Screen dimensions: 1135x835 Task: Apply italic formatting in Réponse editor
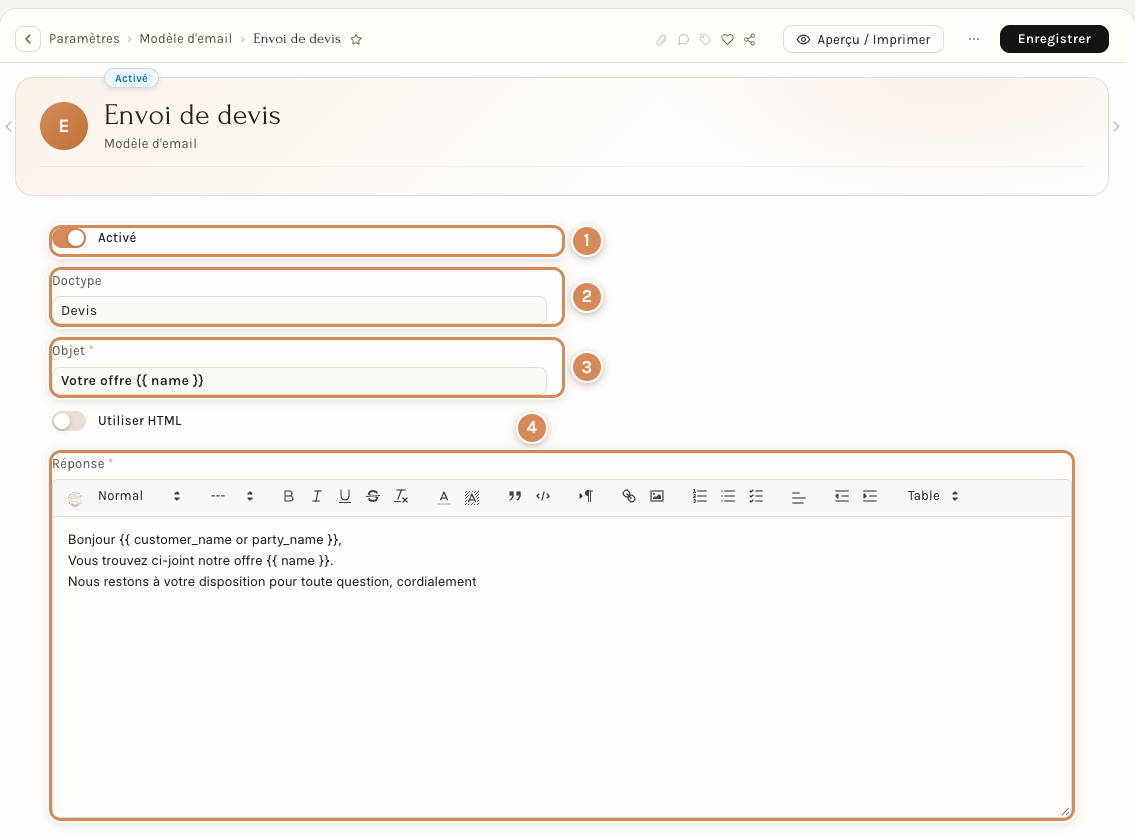316,496
